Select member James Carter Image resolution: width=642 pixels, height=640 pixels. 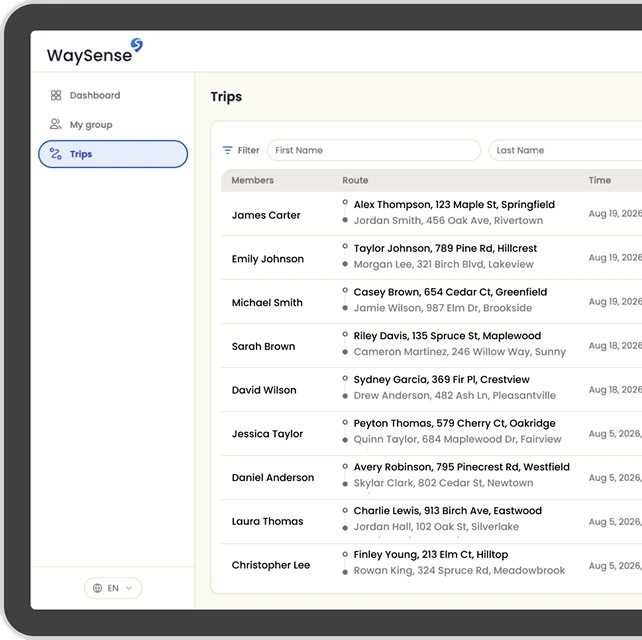(266, 215)
